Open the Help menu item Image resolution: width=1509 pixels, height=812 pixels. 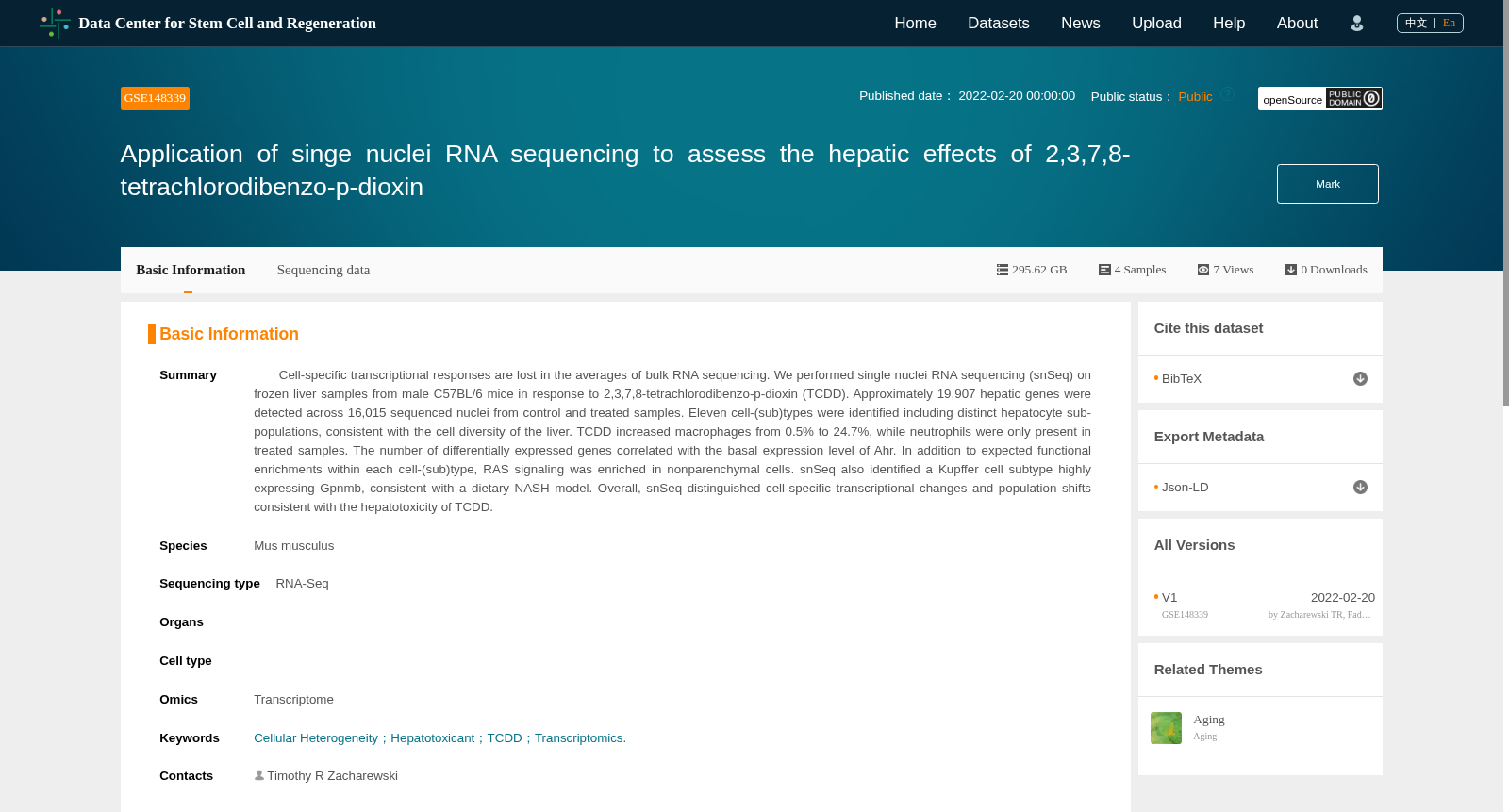(x=1229, y=23)
